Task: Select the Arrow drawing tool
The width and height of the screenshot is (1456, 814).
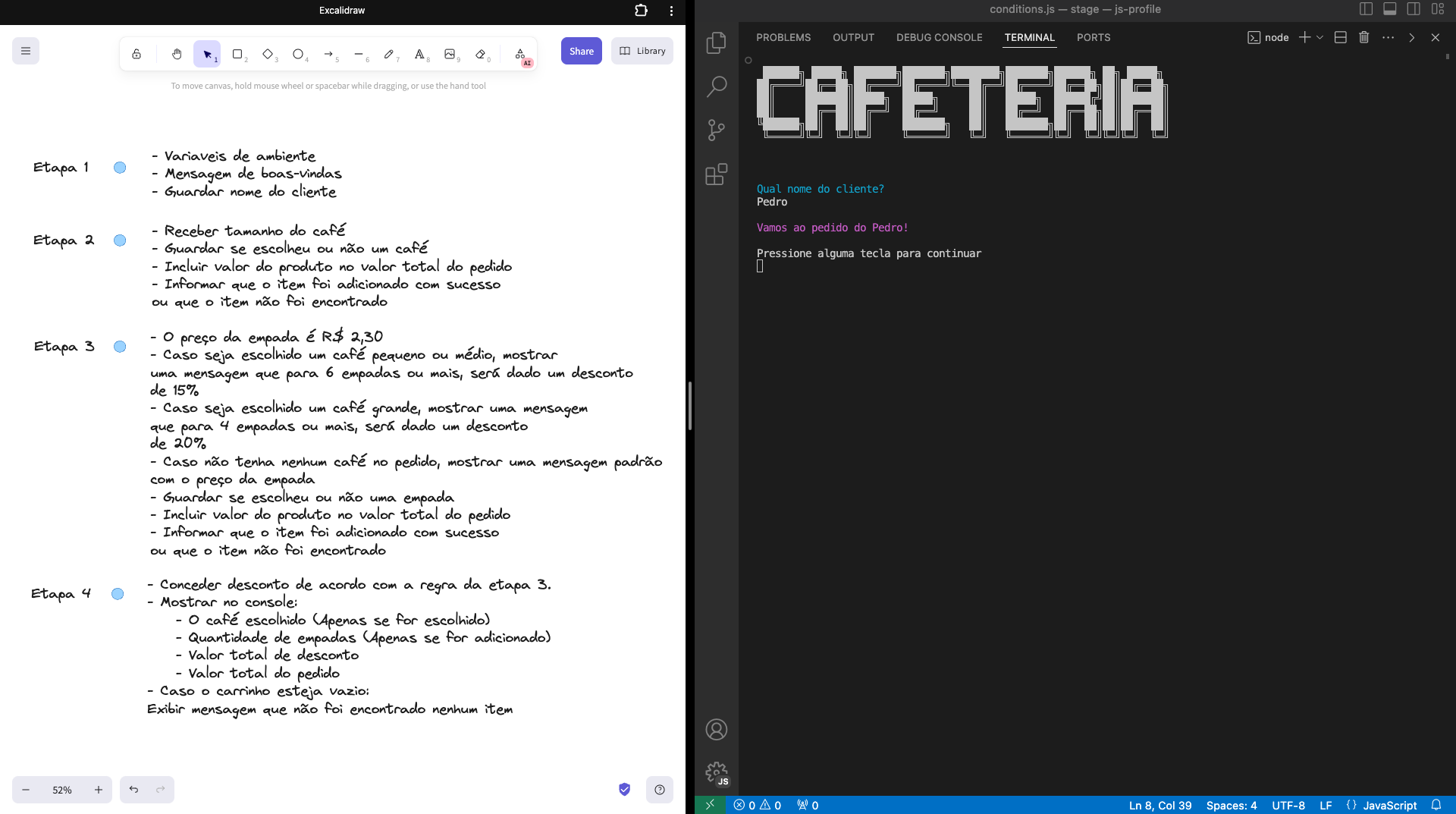Action: (328, 54)
